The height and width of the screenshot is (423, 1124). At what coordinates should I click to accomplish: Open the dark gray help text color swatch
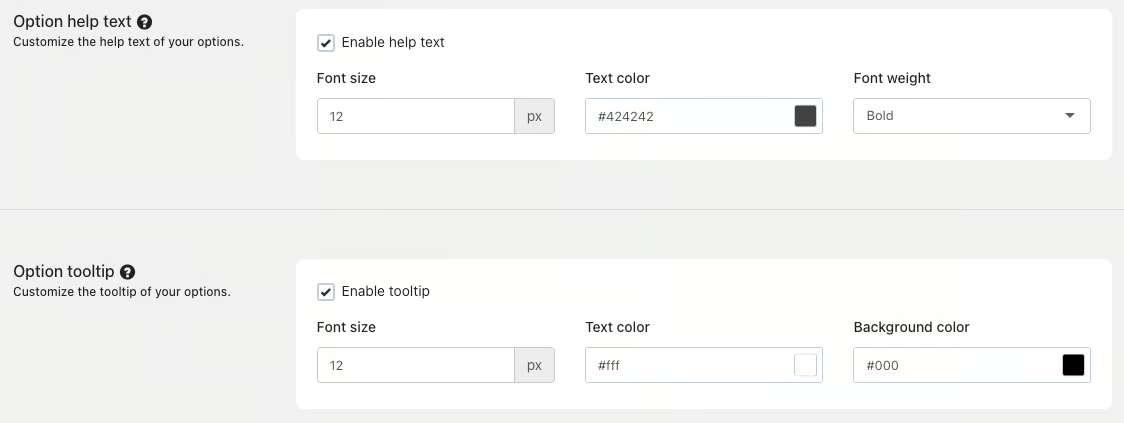tap(805, 116)
